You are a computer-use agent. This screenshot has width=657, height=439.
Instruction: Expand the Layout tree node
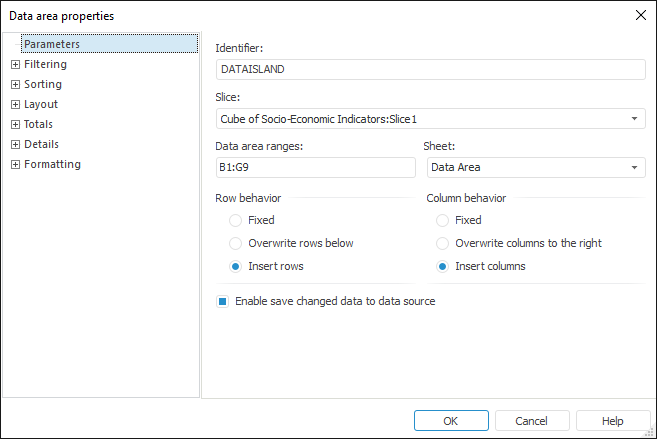point(15,105)
